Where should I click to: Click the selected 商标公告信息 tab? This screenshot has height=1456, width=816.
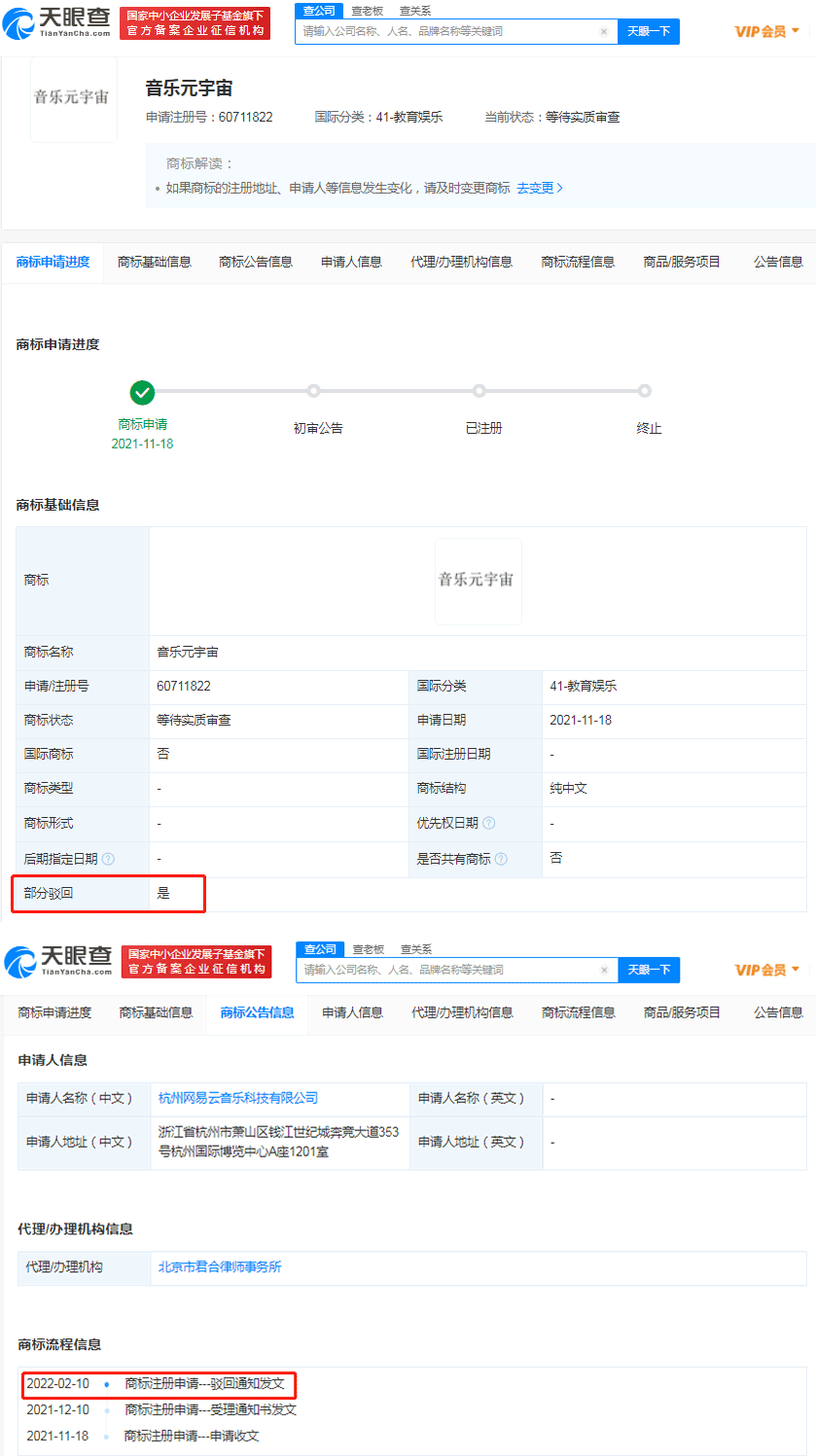(x=258, y=1012)
